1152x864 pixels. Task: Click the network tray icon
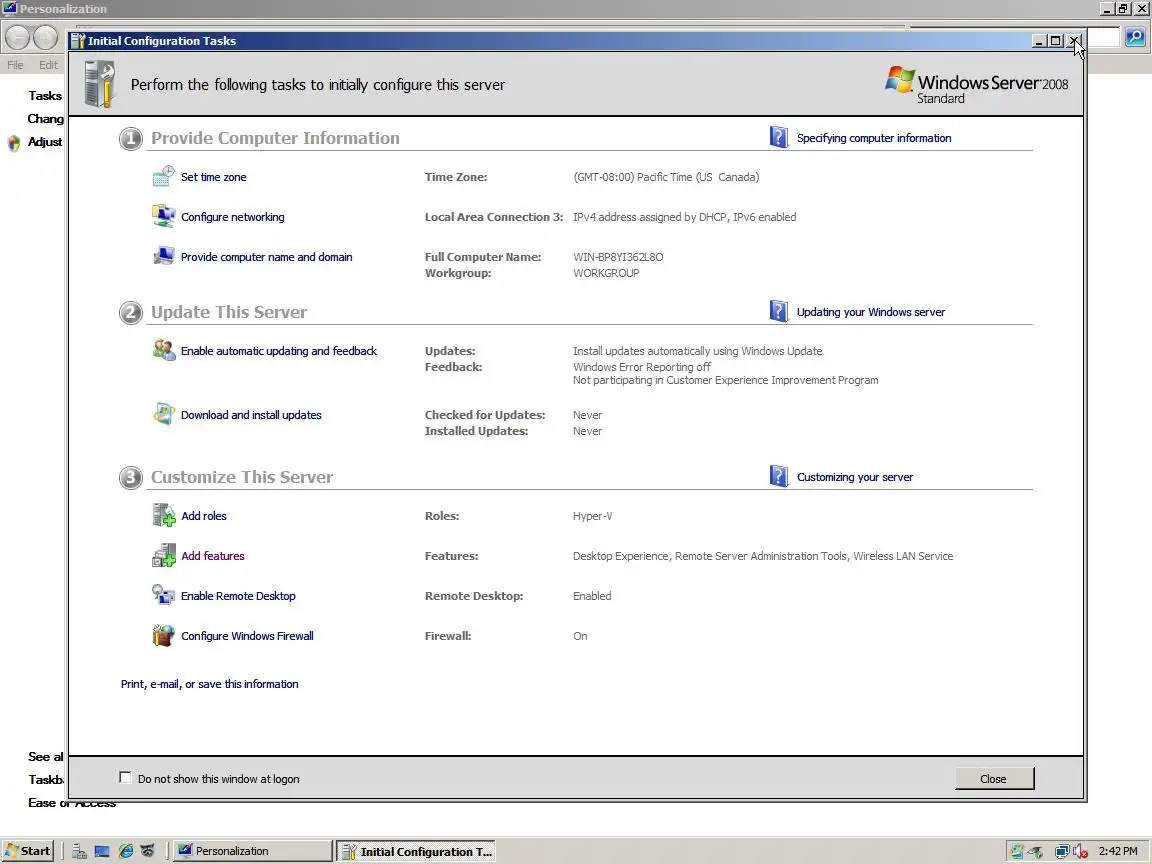[1062, 852]
